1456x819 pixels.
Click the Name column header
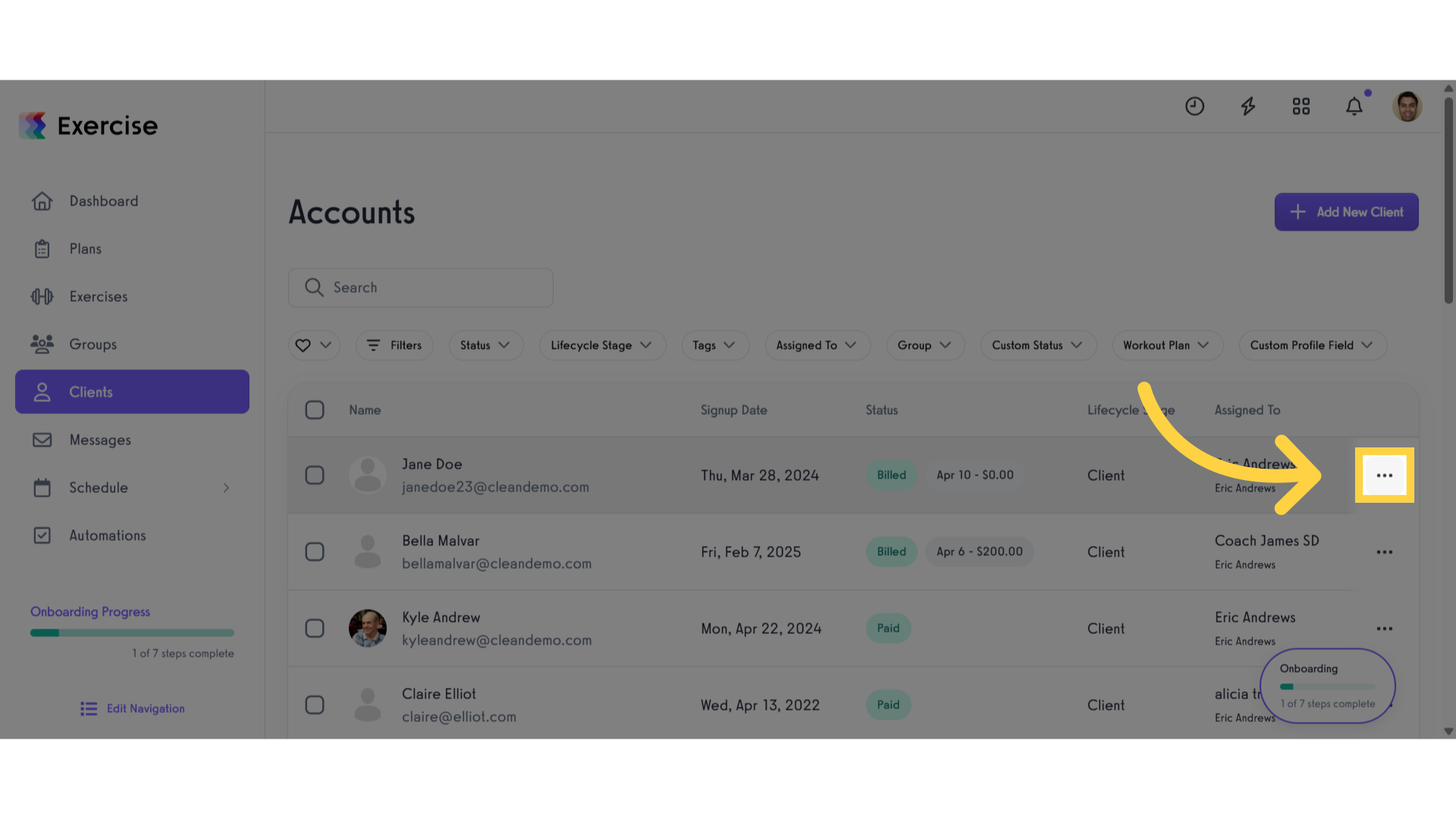[x=365, y=410]
